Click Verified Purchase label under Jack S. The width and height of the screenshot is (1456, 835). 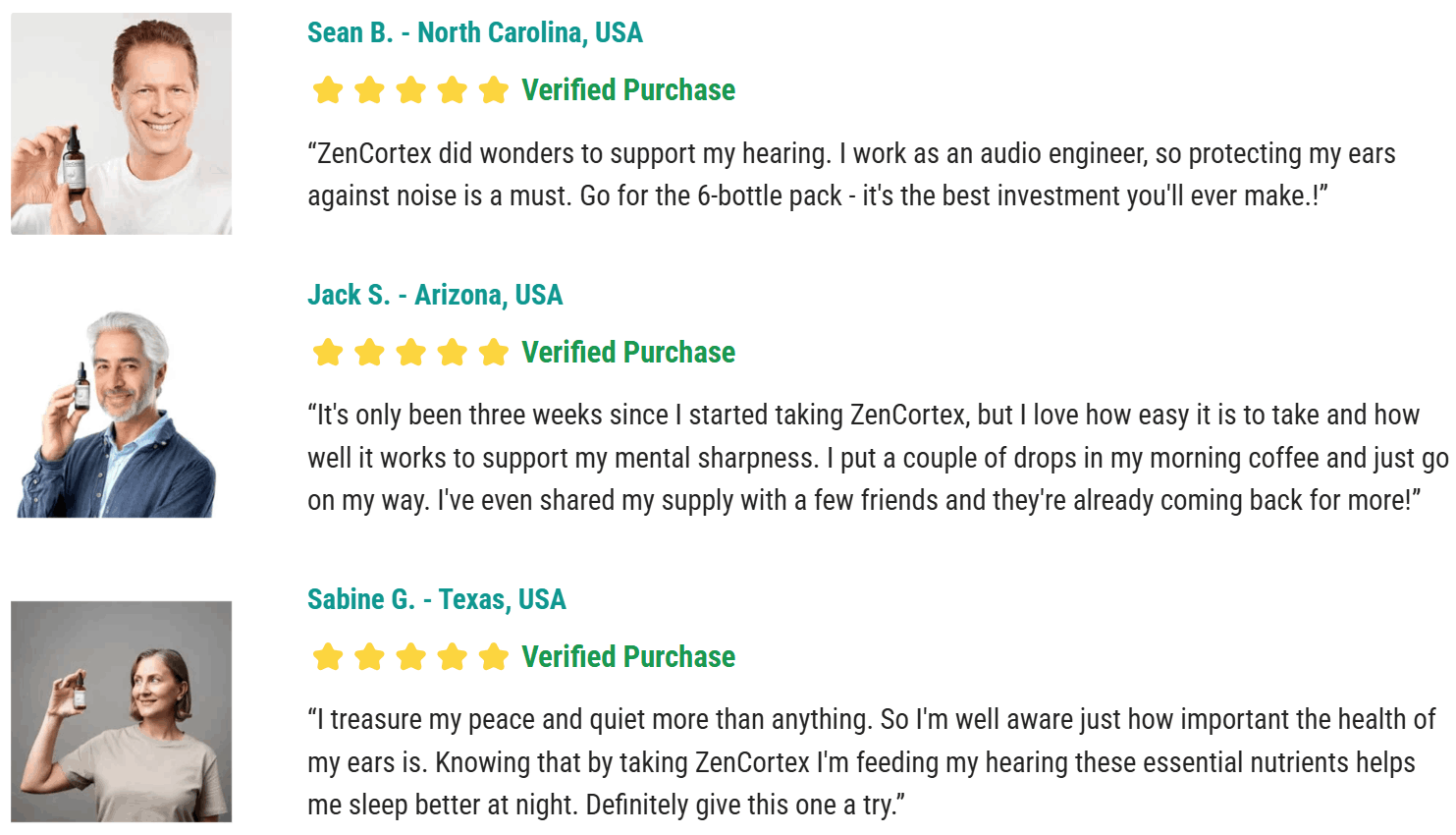coord(628,353)
